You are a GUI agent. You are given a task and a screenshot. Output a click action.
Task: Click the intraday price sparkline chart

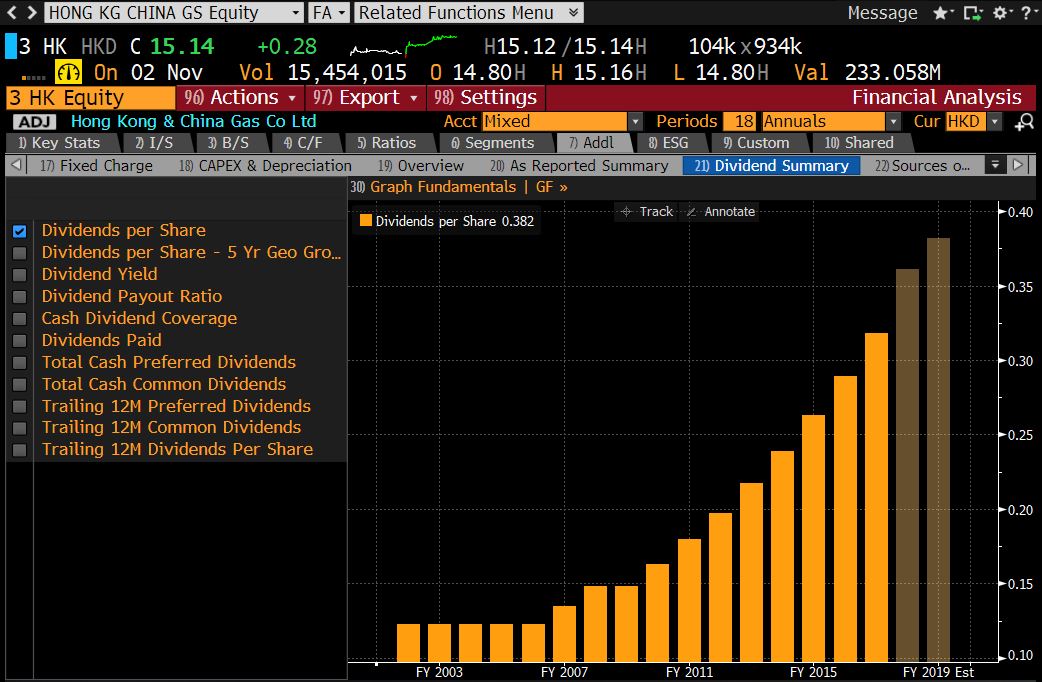tap(403, 46)
